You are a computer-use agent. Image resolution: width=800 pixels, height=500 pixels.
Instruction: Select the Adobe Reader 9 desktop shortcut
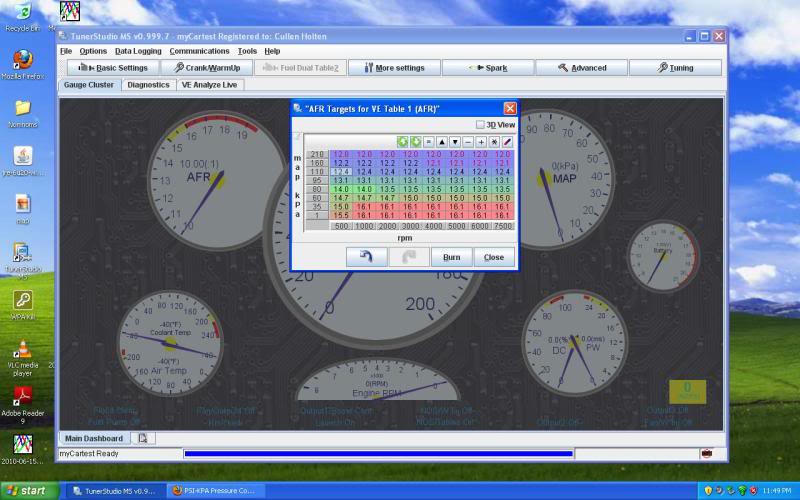(x=22, y=406)
